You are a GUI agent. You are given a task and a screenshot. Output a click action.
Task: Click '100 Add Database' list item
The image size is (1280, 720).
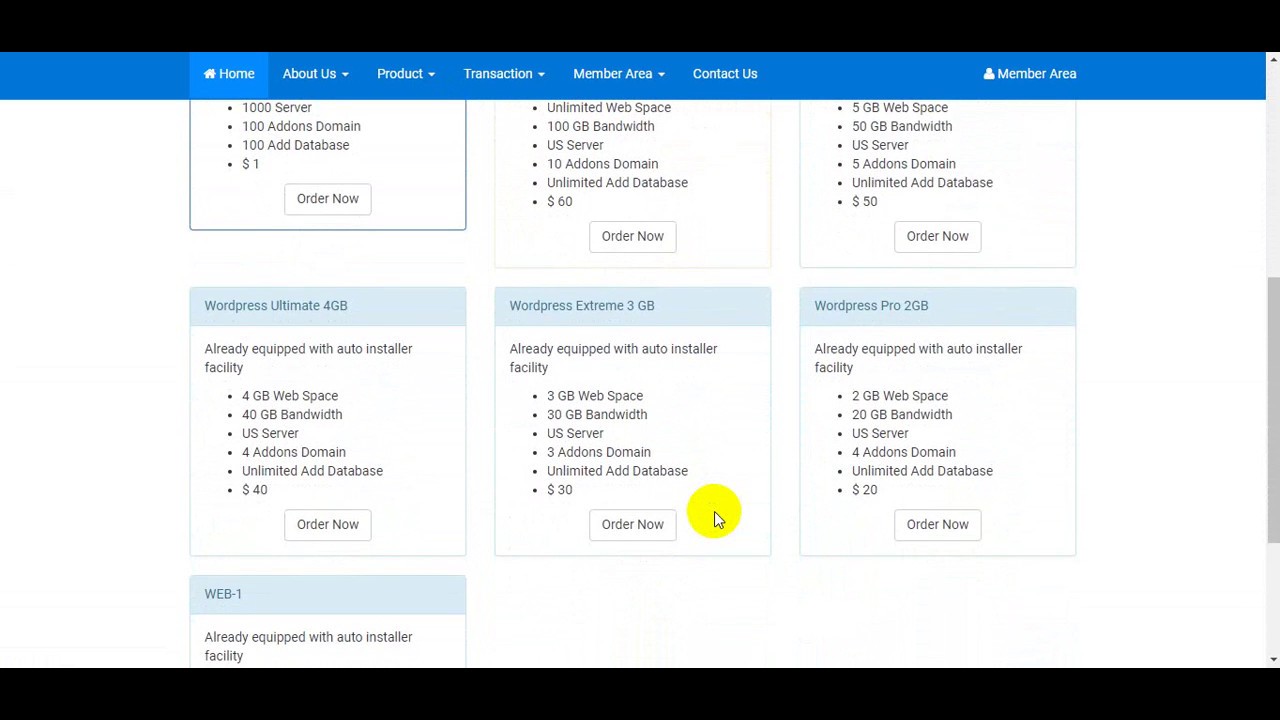tap(295, 146)
